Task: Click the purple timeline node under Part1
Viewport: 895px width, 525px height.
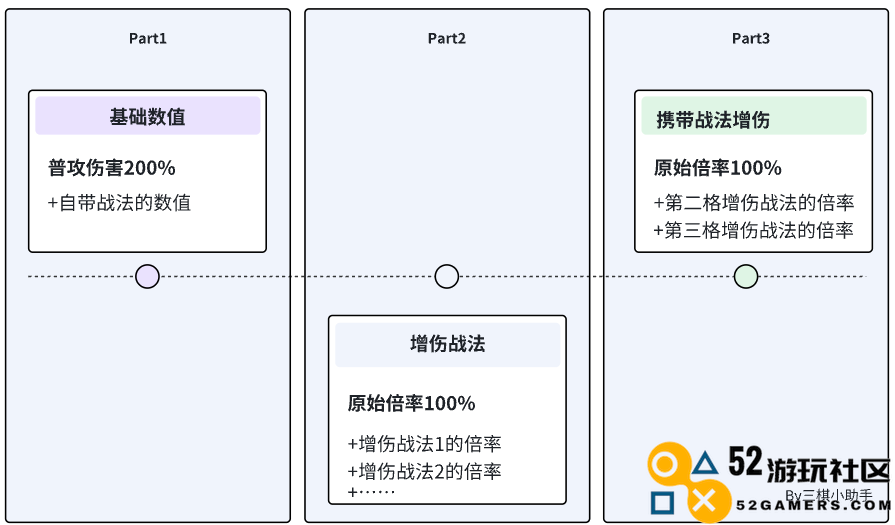Action: [x=147, y=277]
